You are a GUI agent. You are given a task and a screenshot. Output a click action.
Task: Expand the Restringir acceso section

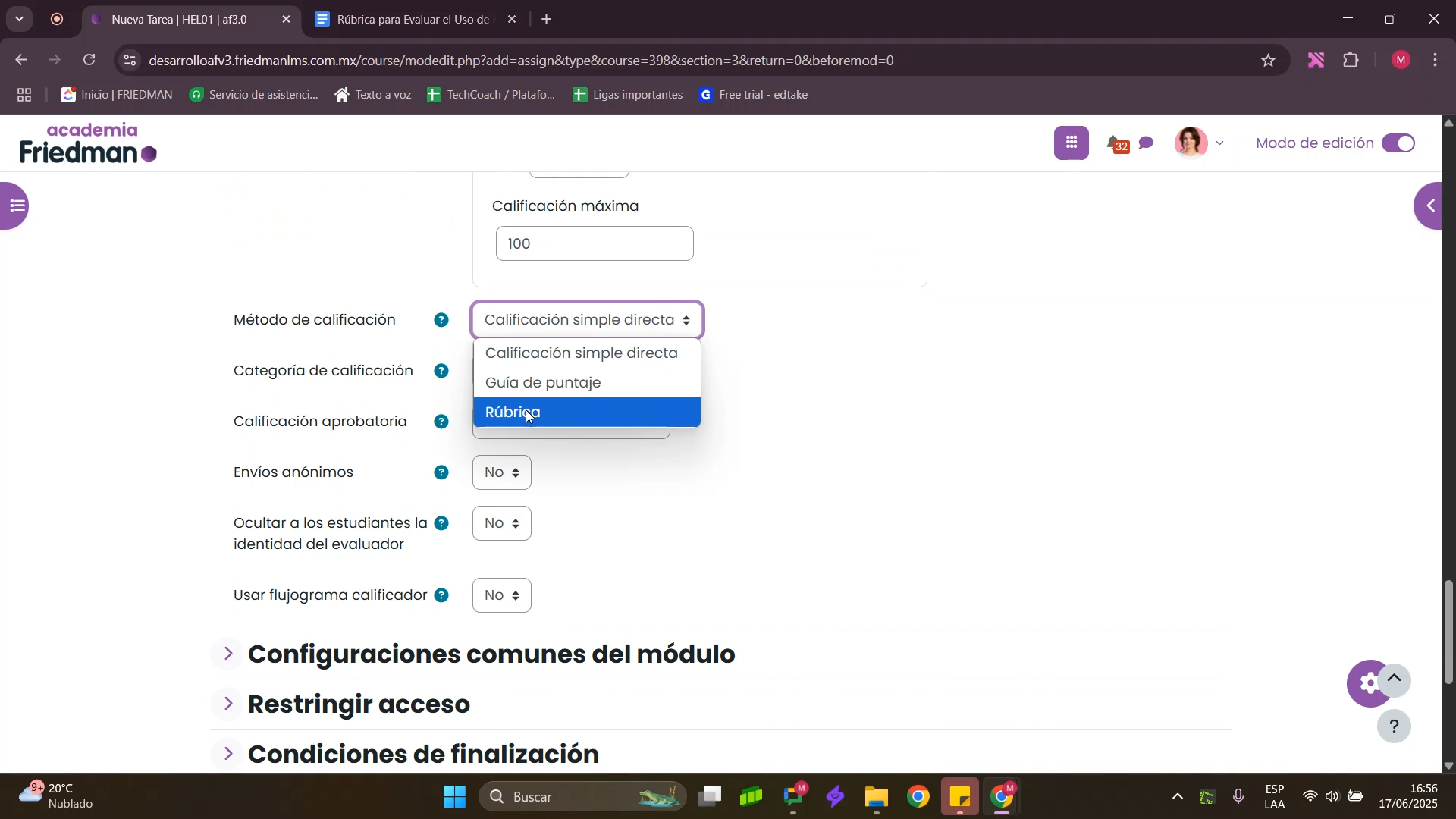click(x=359, y=704)
